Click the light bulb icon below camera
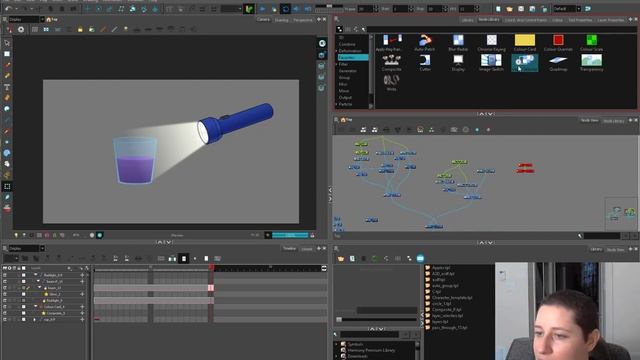 pyautogui.click(x=16, y=235)
